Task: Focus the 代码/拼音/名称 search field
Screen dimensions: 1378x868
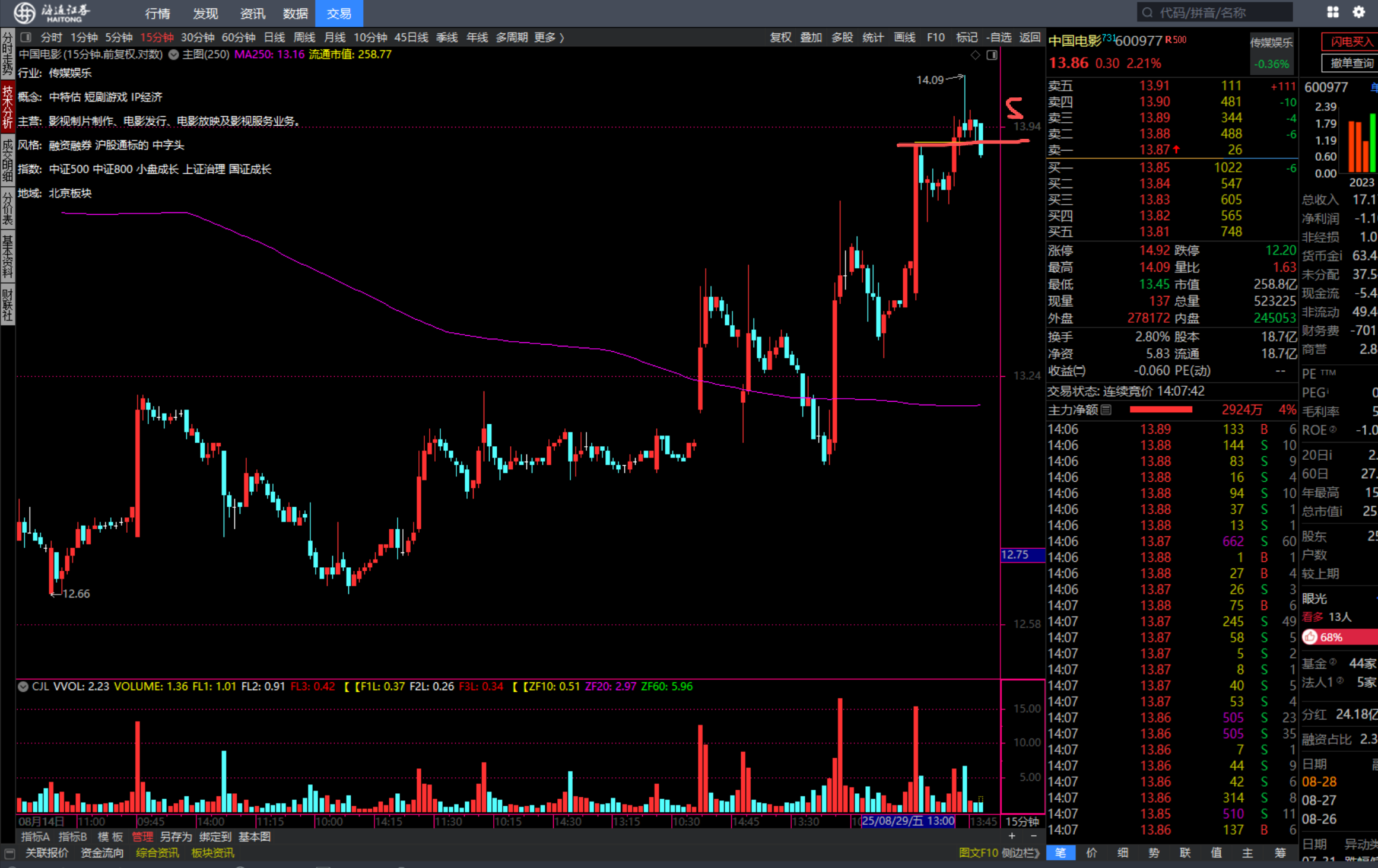Action: pos(1214,12)
